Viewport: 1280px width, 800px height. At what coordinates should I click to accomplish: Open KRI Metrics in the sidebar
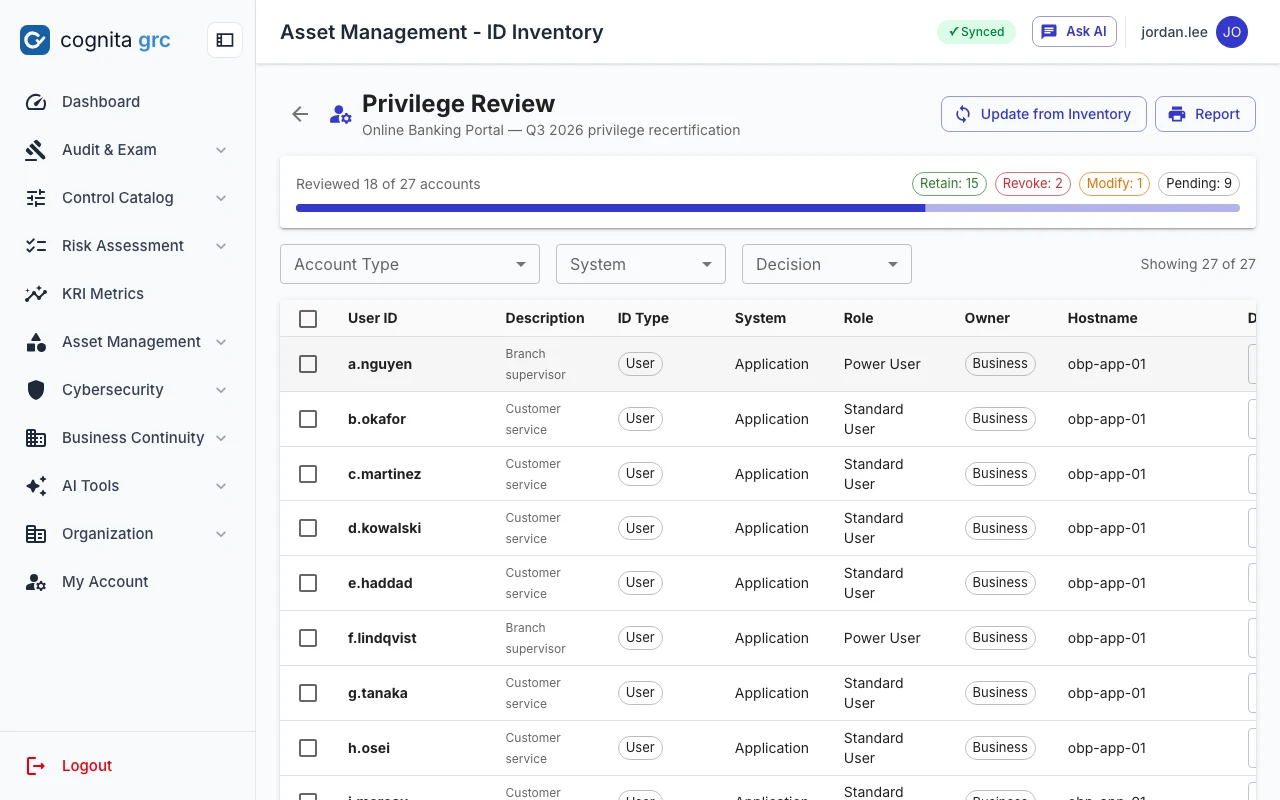[128, 294]
